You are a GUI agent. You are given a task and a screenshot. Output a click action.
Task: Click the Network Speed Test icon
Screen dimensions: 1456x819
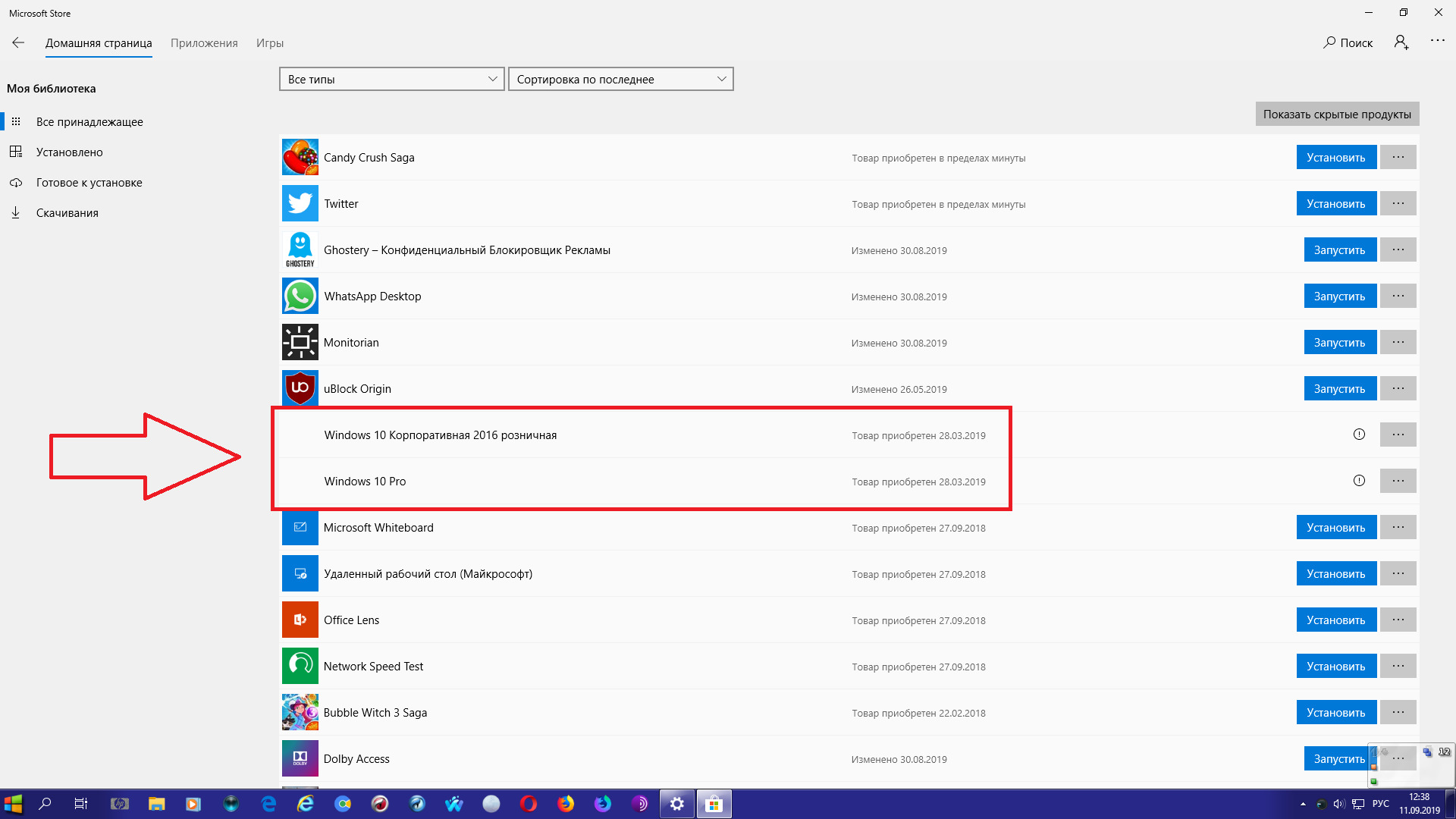click(x=300, y=667)
